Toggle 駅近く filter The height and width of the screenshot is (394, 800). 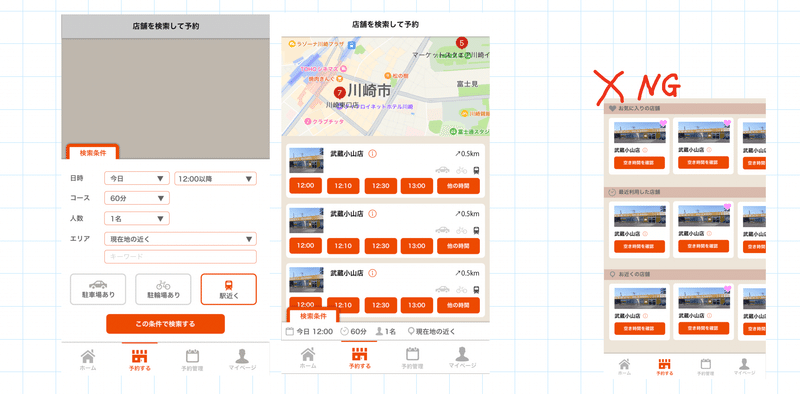tap(229, 289)
